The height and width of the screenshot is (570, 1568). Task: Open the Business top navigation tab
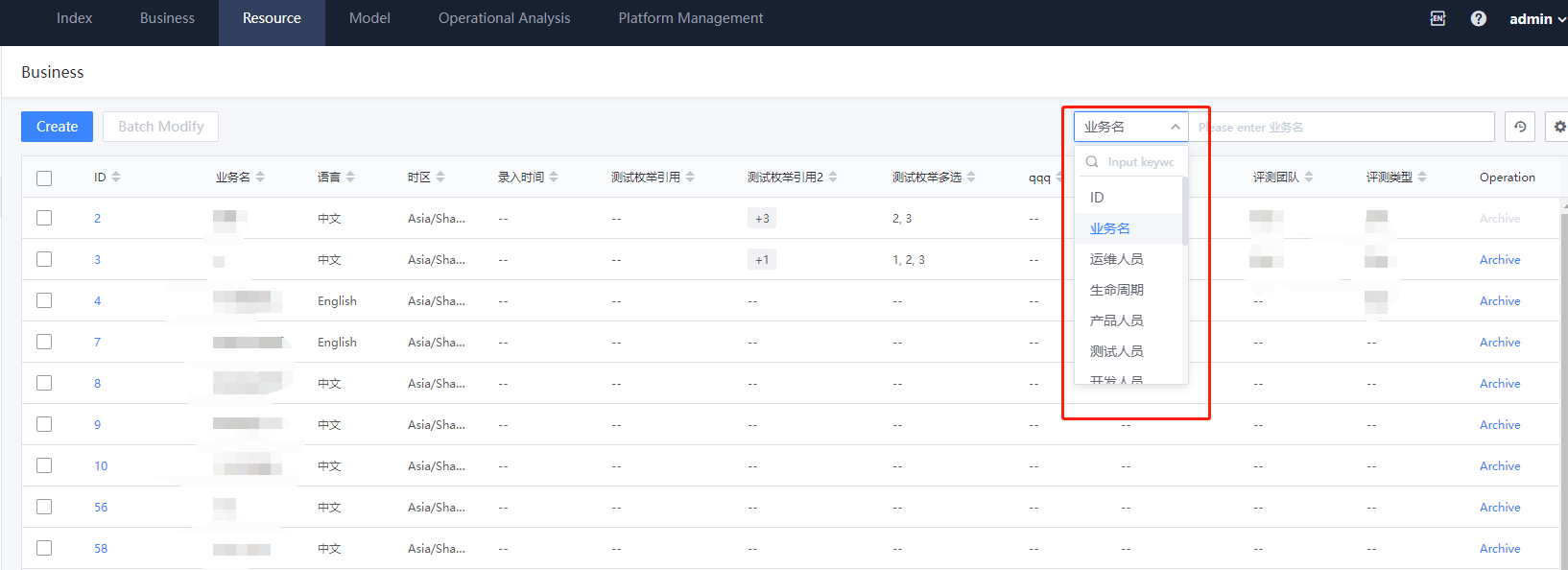click(167, 18)
